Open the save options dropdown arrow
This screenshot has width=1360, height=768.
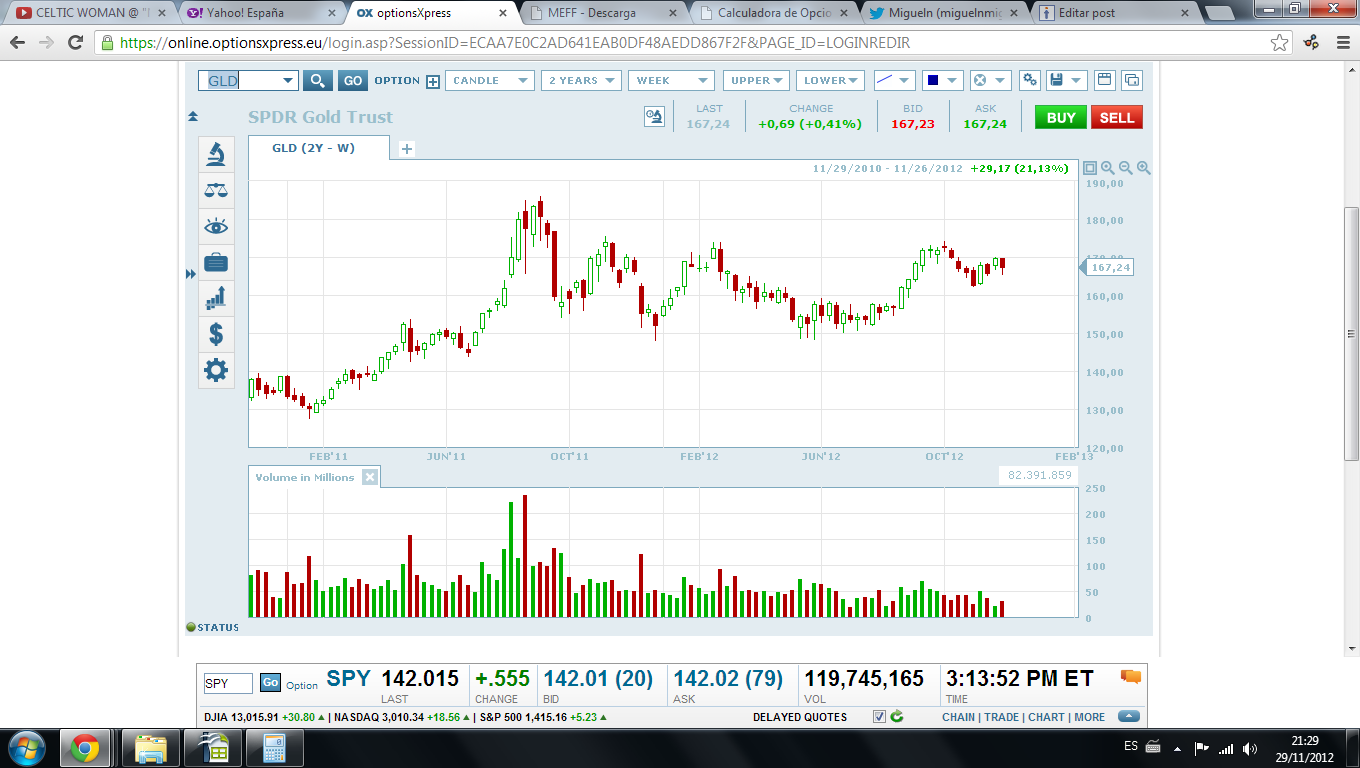click(1077, 81)
